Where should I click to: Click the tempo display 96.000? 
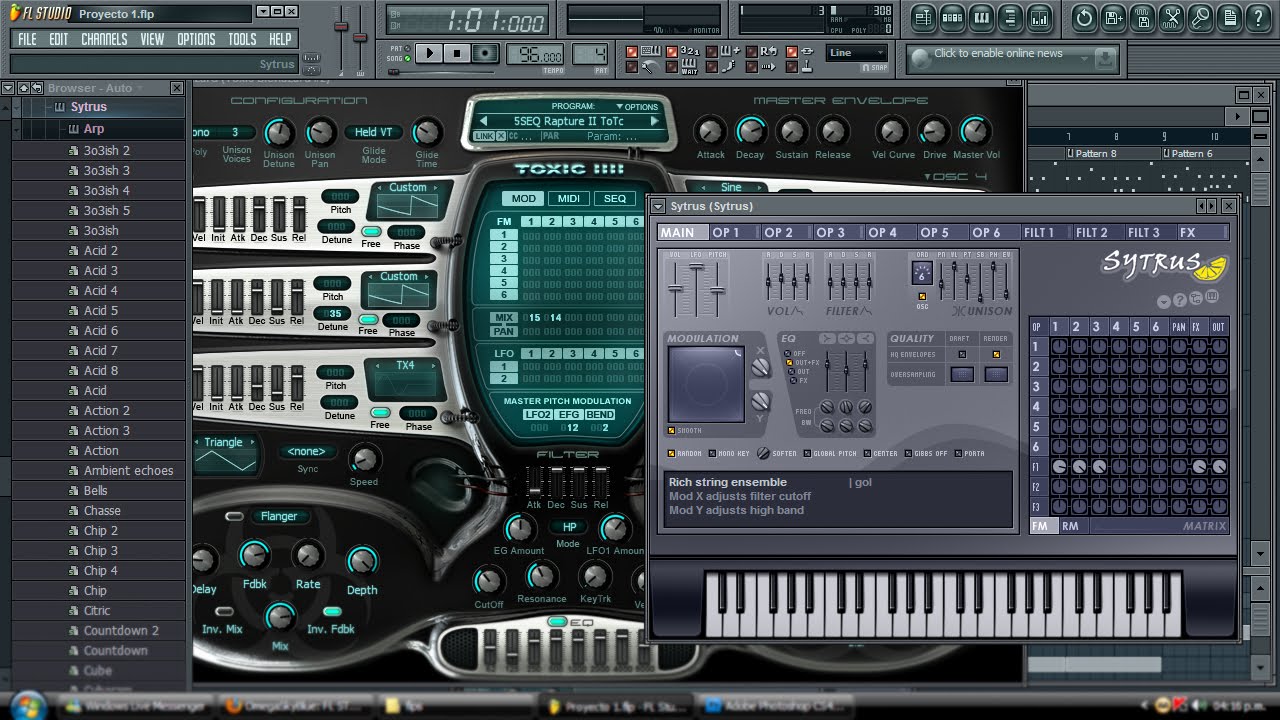(536, 55)
